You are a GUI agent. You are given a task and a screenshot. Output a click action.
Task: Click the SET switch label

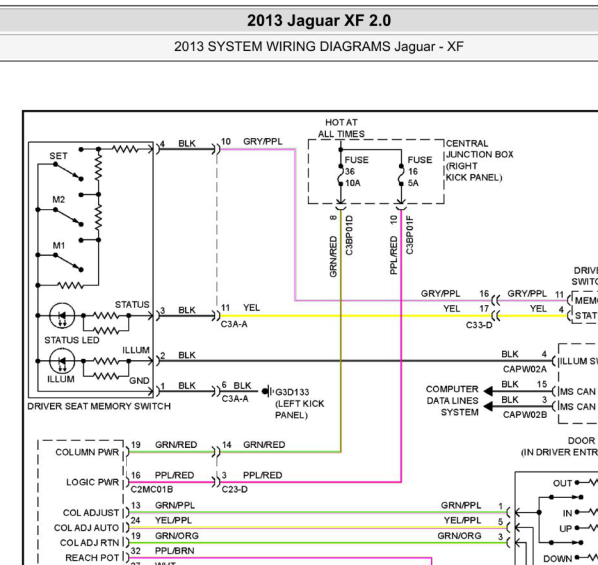point(58,156)
